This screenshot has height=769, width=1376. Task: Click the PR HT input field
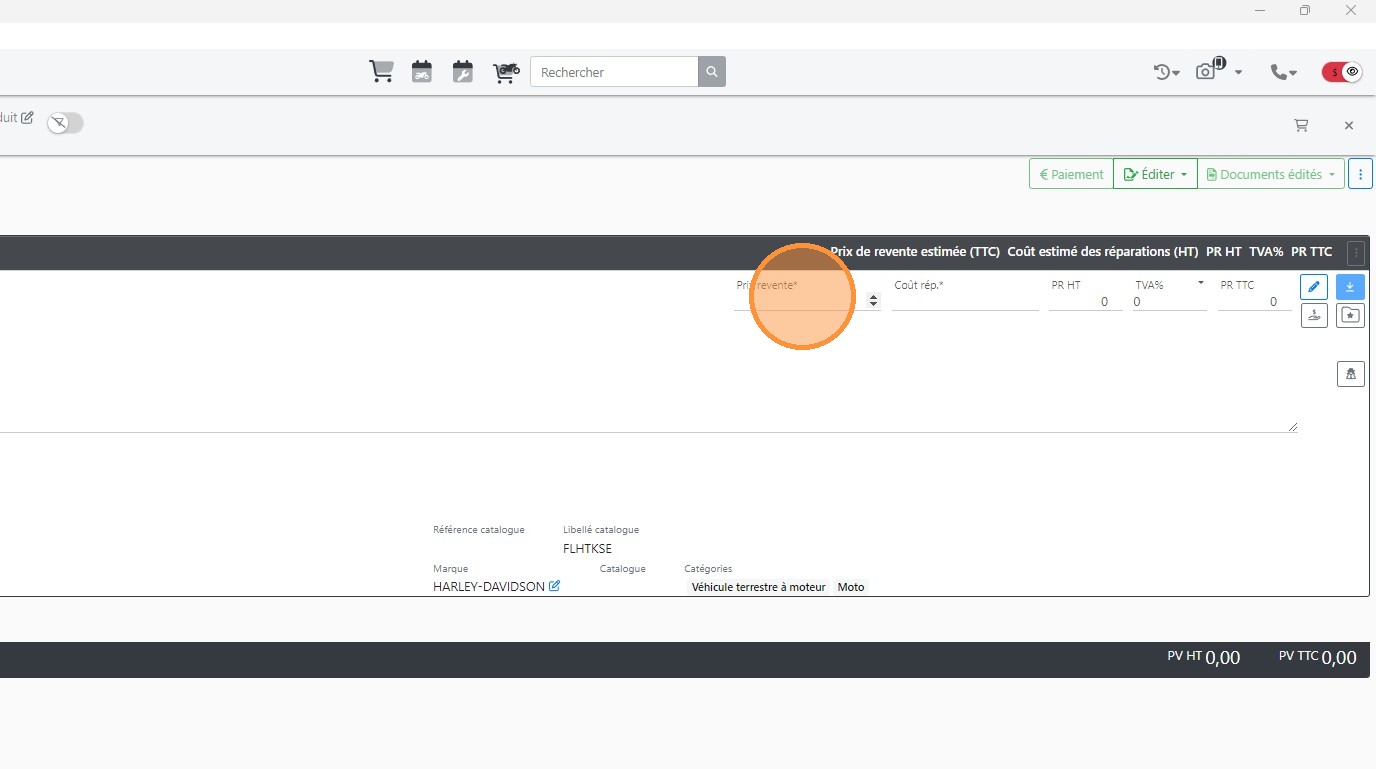click(x=1085, y=301)
